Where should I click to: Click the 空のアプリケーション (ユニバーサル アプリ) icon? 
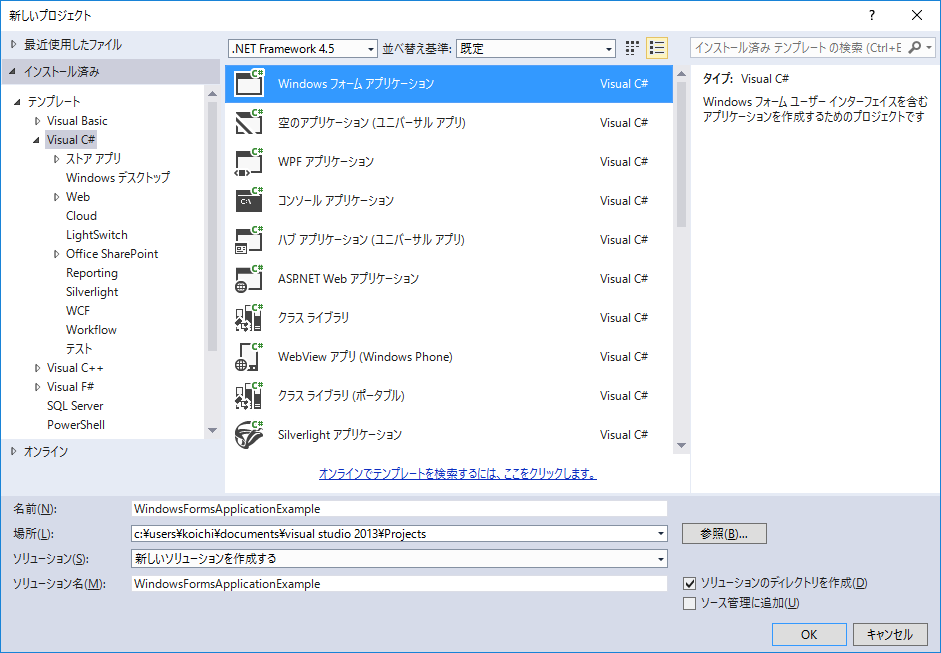point(249,122)
